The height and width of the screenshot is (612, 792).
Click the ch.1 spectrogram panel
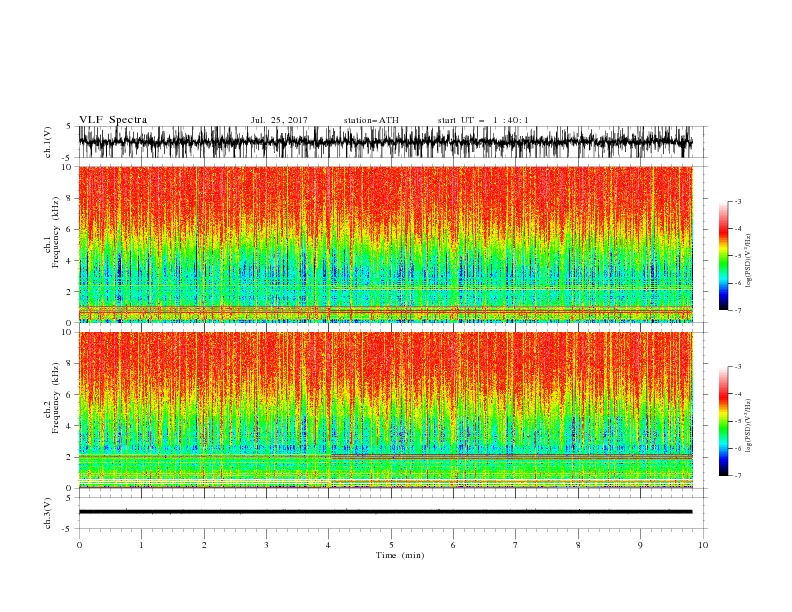click(385, 244)
